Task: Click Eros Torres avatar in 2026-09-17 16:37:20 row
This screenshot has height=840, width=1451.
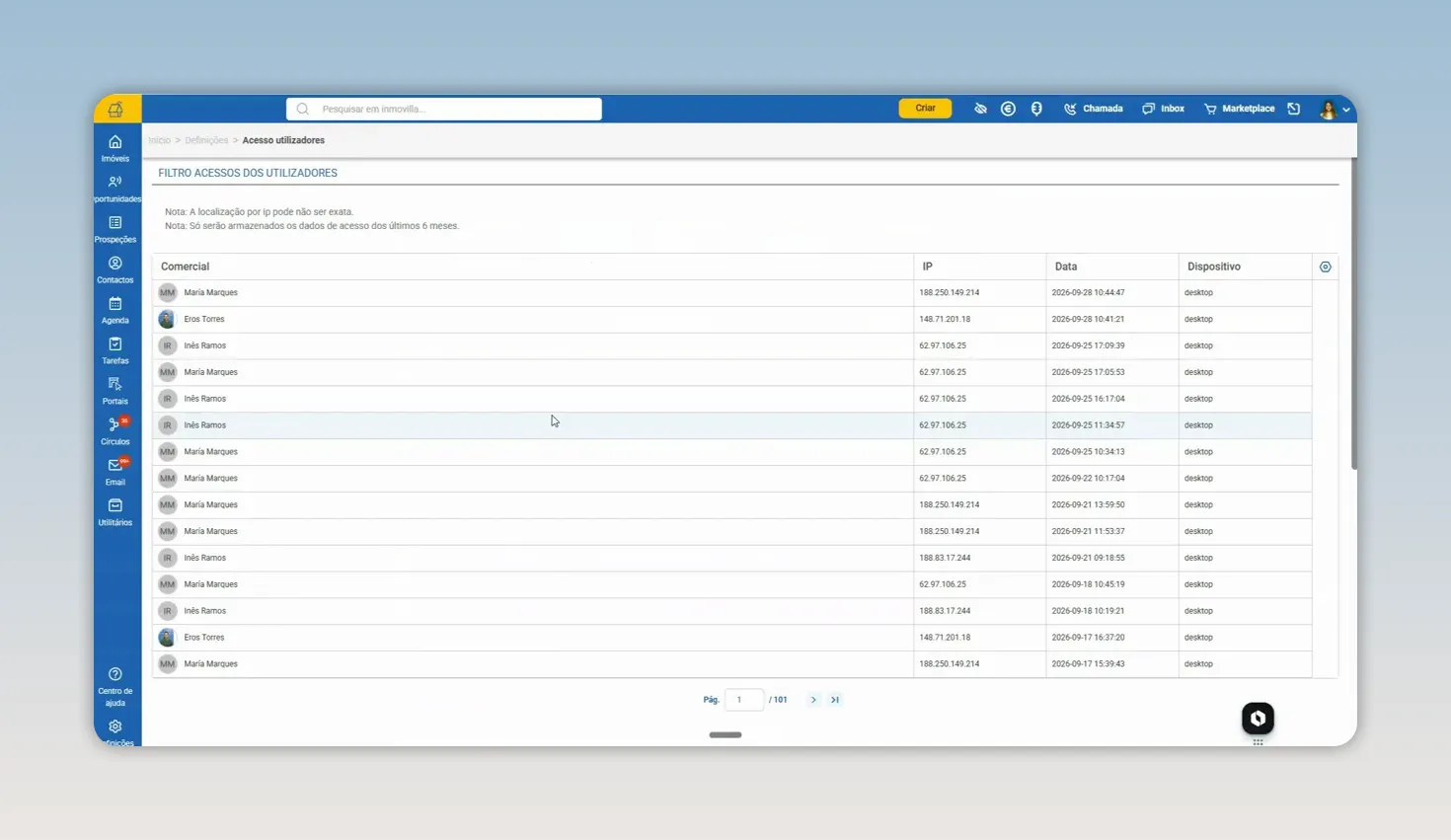Action: [167, 638]
